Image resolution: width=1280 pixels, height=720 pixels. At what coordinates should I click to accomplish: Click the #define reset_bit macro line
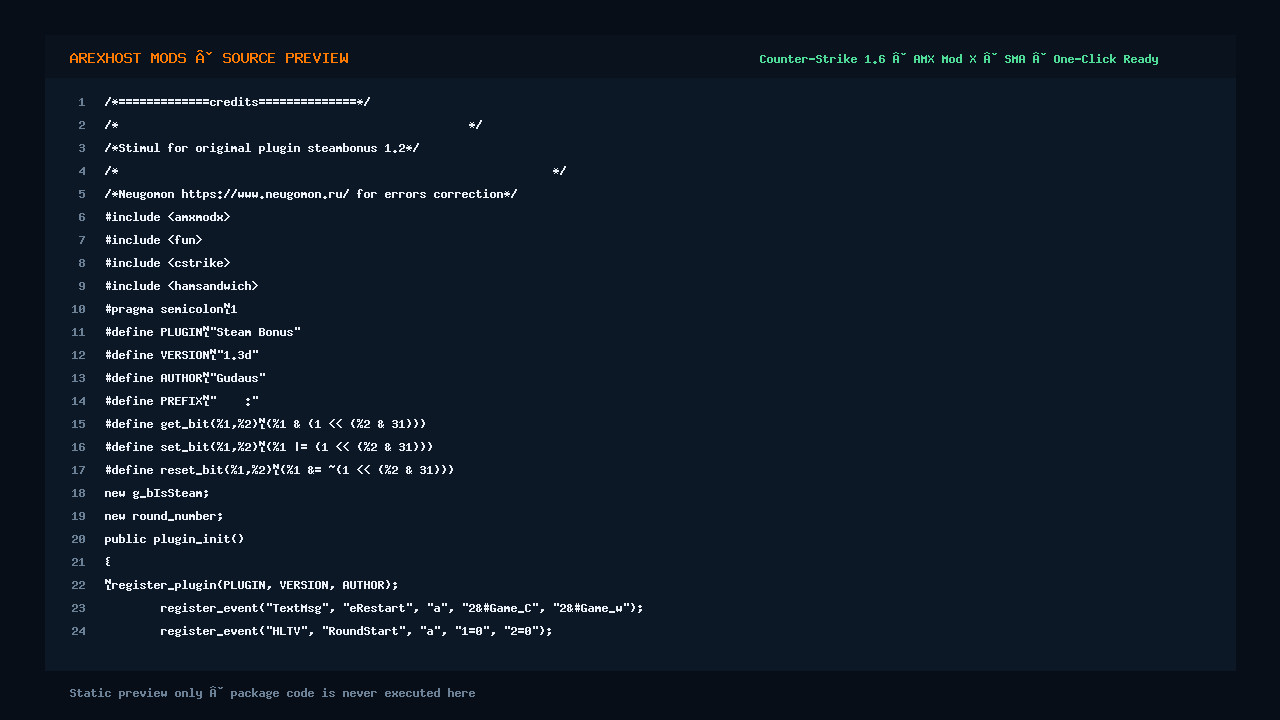279,470
